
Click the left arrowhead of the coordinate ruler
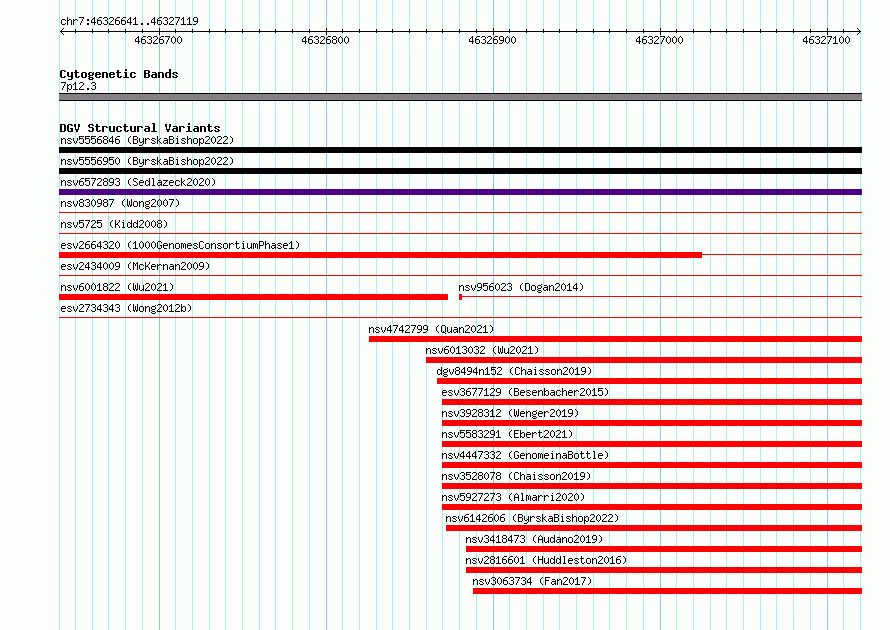pyautogui.click(x=62, y=31)
